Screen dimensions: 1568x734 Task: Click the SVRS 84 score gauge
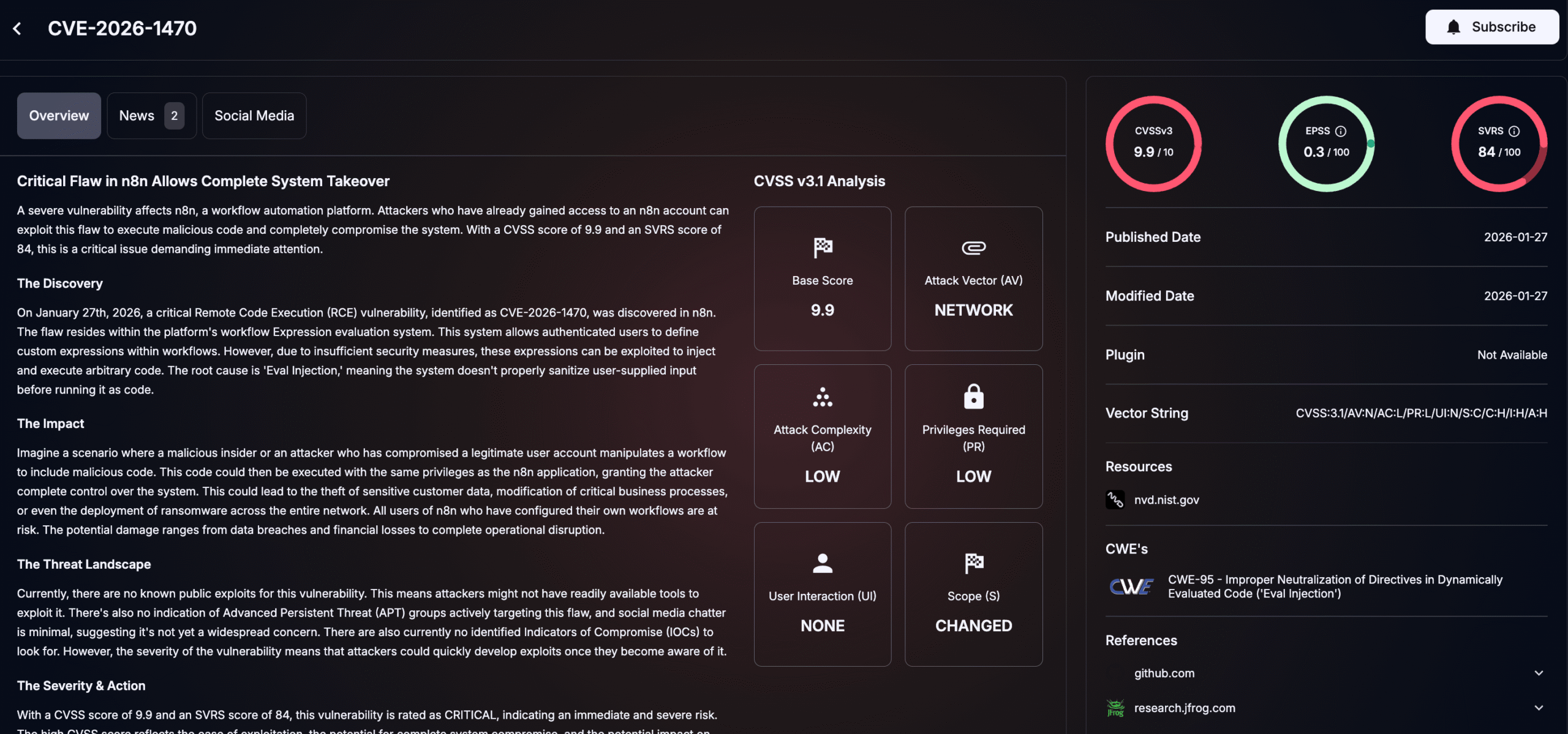1499,143
